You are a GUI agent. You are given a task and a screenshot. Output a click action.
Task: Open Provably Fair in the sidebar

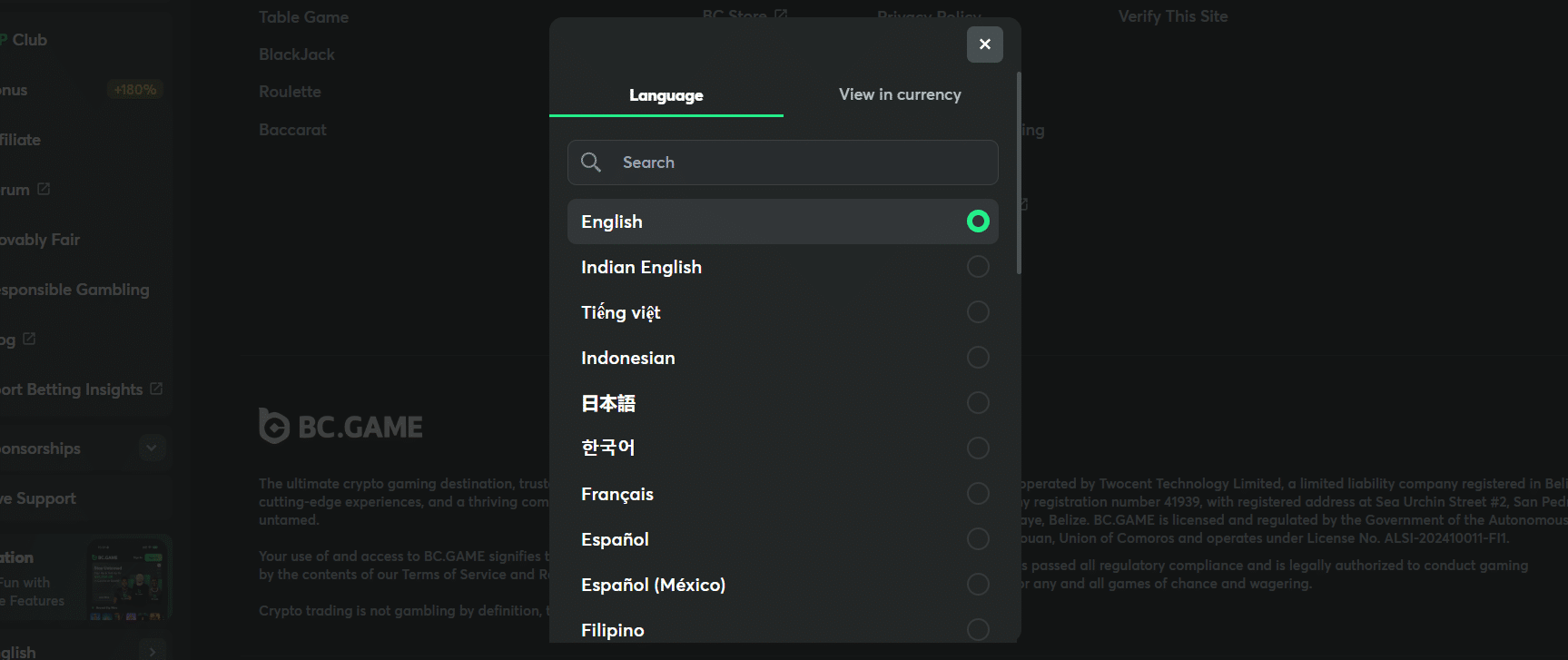[x=38, y=240]
